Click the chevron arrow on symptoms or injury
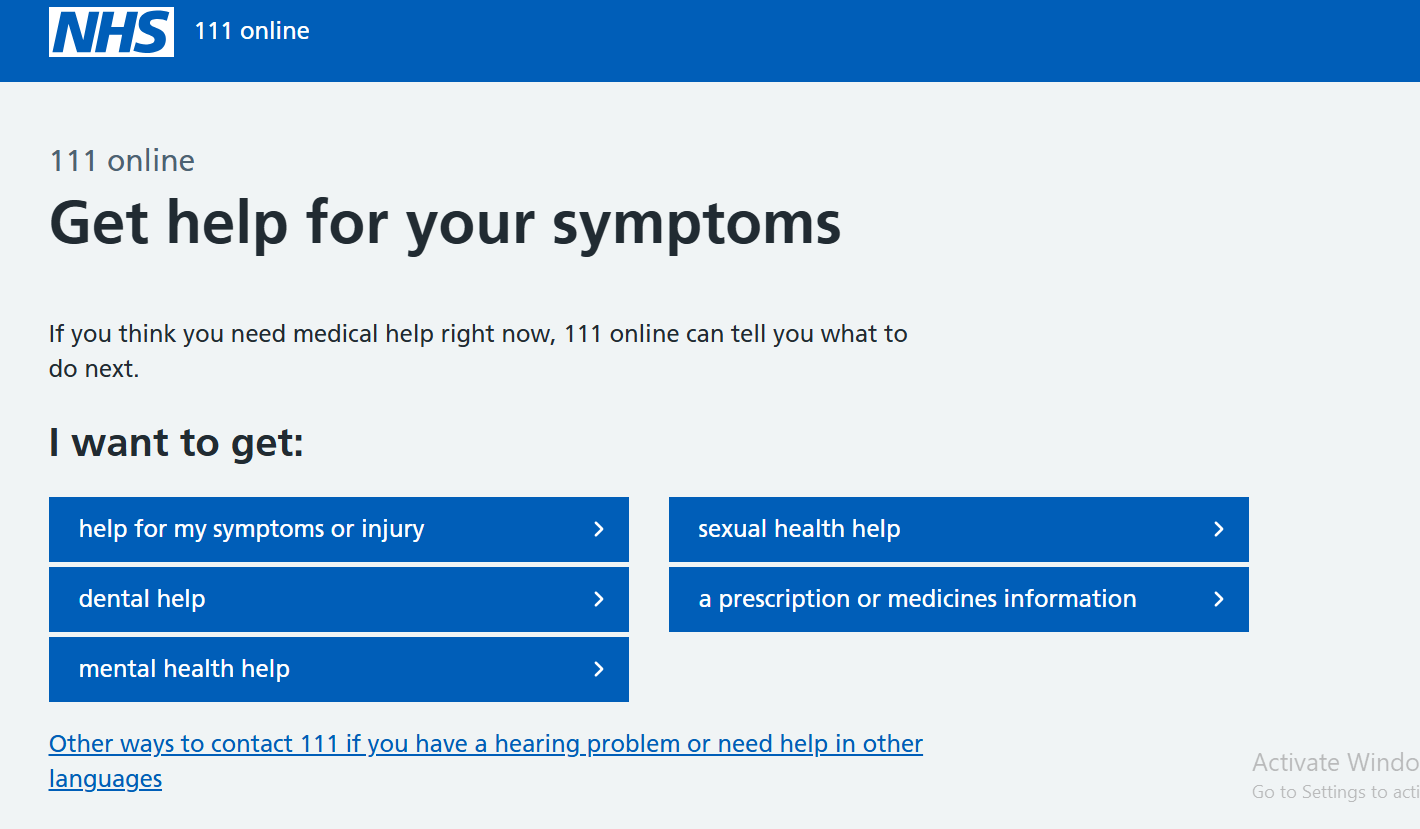1420x829 pixels. click(x=599, y=529)
